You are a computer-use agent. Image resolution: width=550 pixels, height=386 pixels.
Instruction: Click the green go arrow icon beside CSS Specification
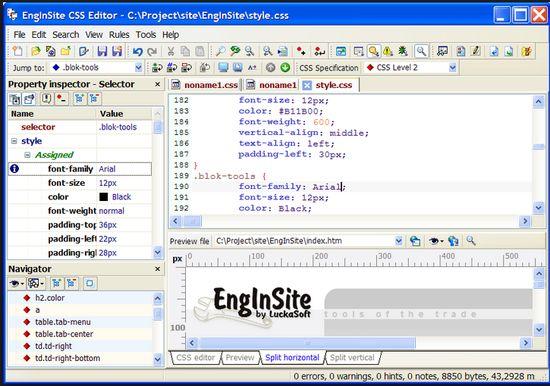click(285, 67)
